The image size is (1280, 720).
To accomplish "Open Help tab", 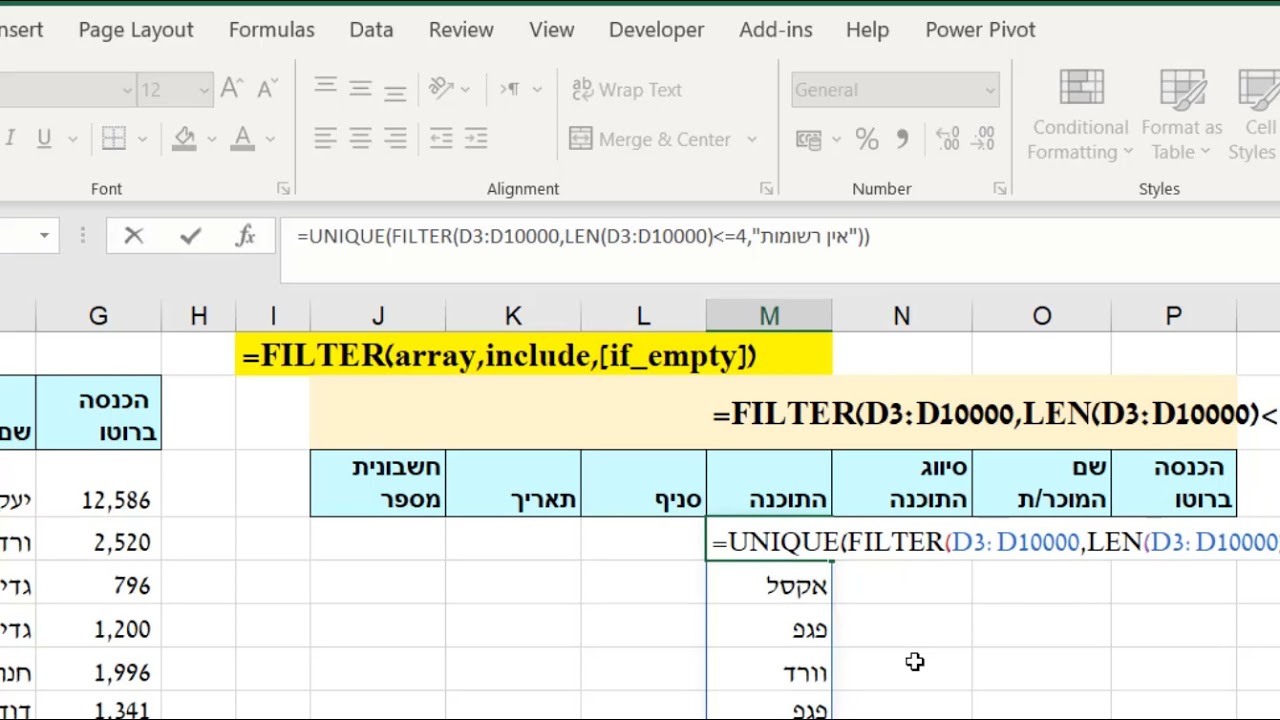I will [867, 30].
